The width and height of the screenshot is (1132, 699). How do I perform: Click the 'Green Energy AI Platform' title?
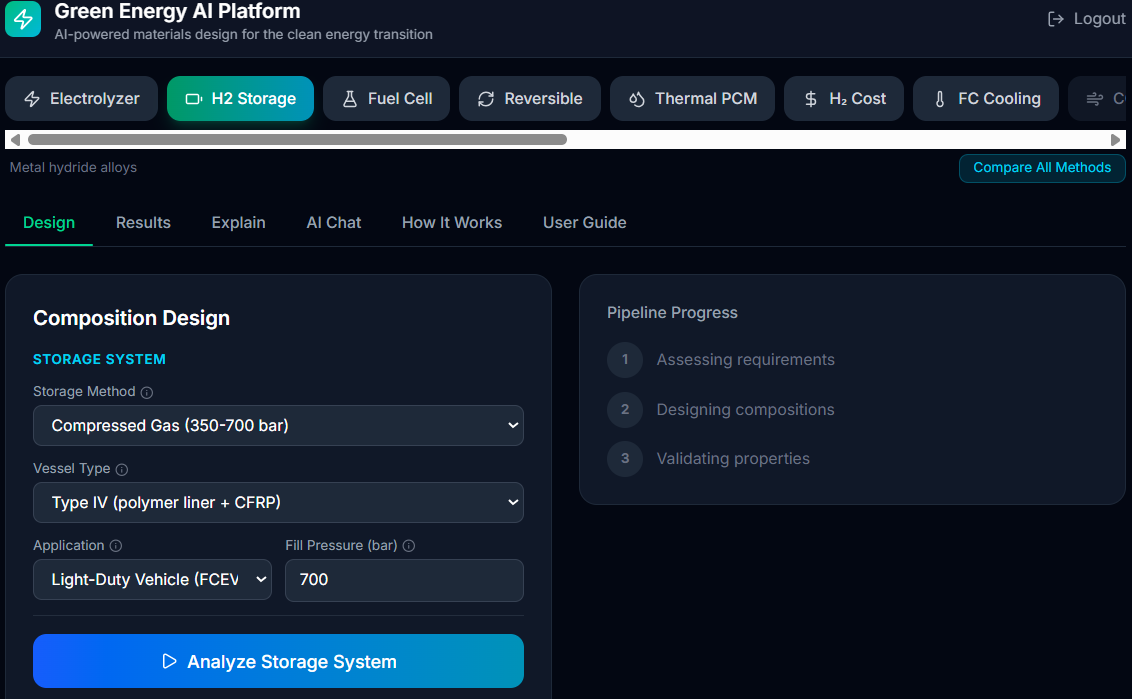click(x=178, y=12)
